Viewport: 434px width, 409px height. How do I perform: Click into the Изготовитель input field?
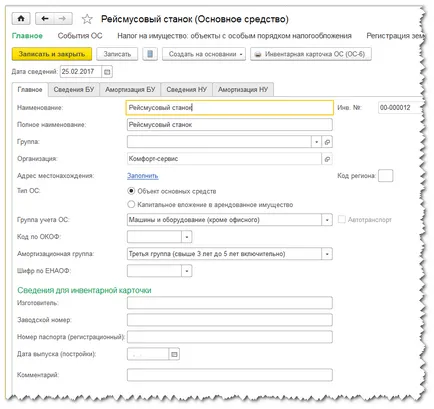(230, 303)
